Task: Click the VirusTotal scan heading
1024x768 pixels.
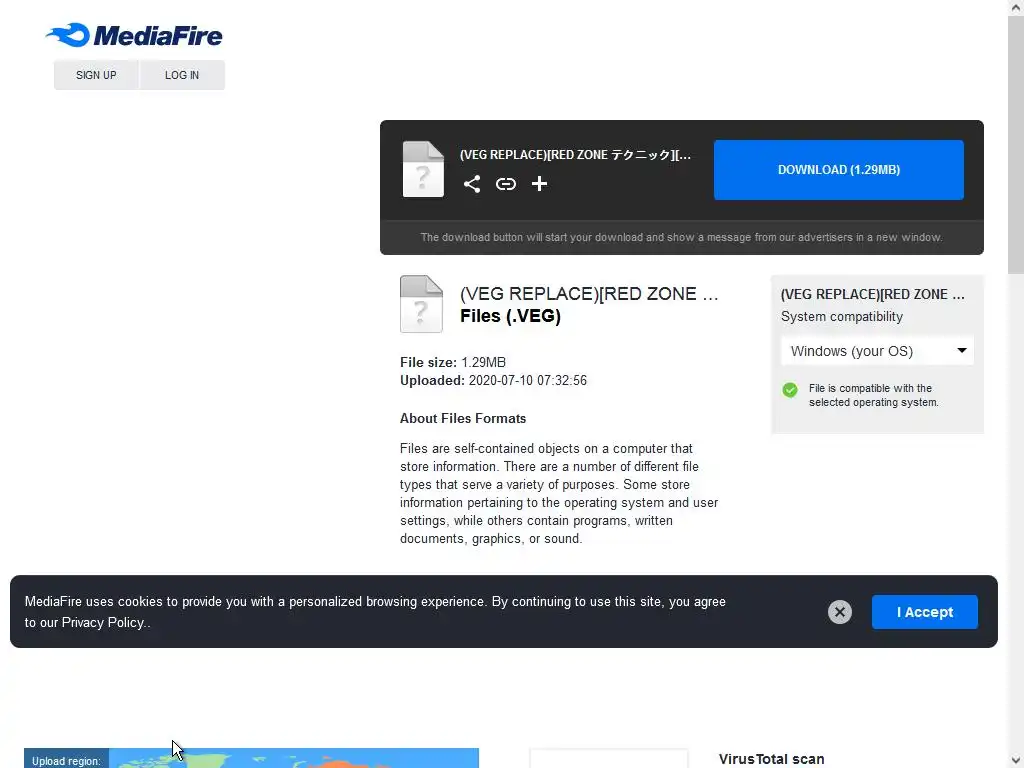Action: (771, 760)
